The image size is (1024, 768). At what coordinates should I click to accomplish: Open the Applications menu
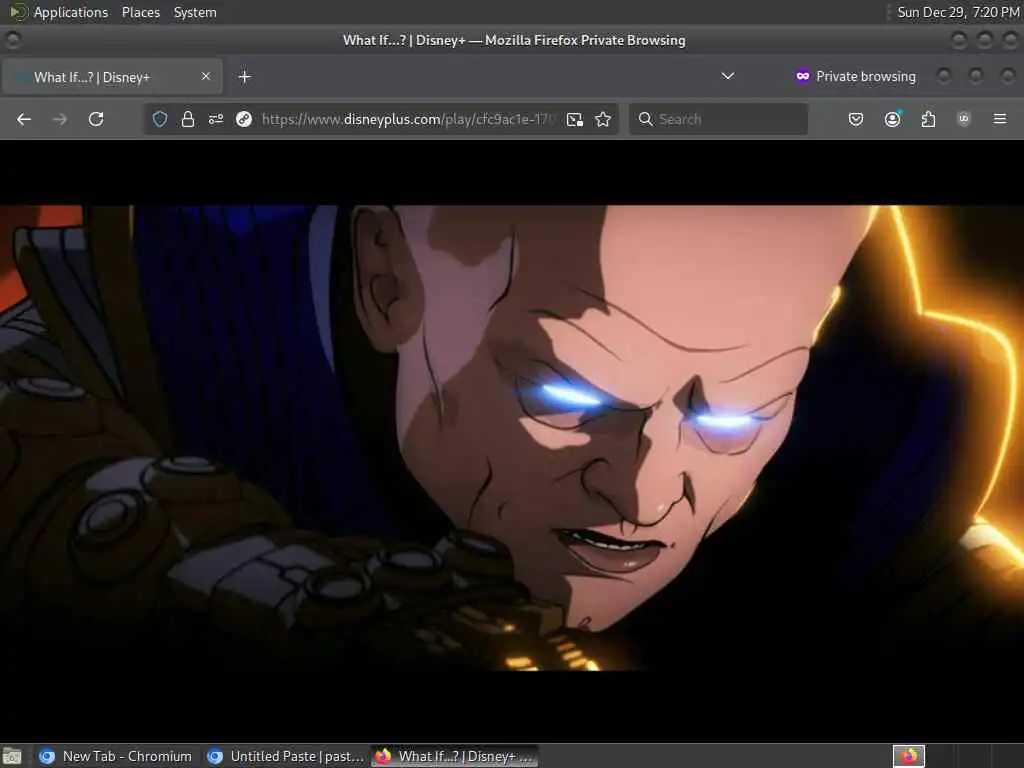[x=71, y=12]
